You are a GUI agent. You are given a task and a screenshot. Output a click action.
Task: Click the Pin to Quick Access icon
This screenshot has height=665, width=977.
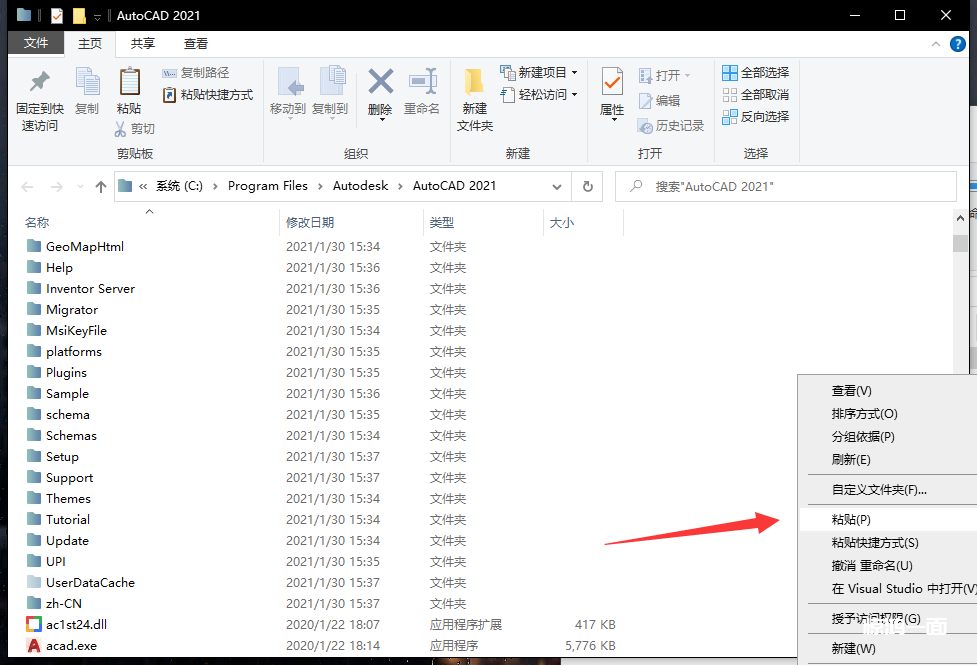40,83
